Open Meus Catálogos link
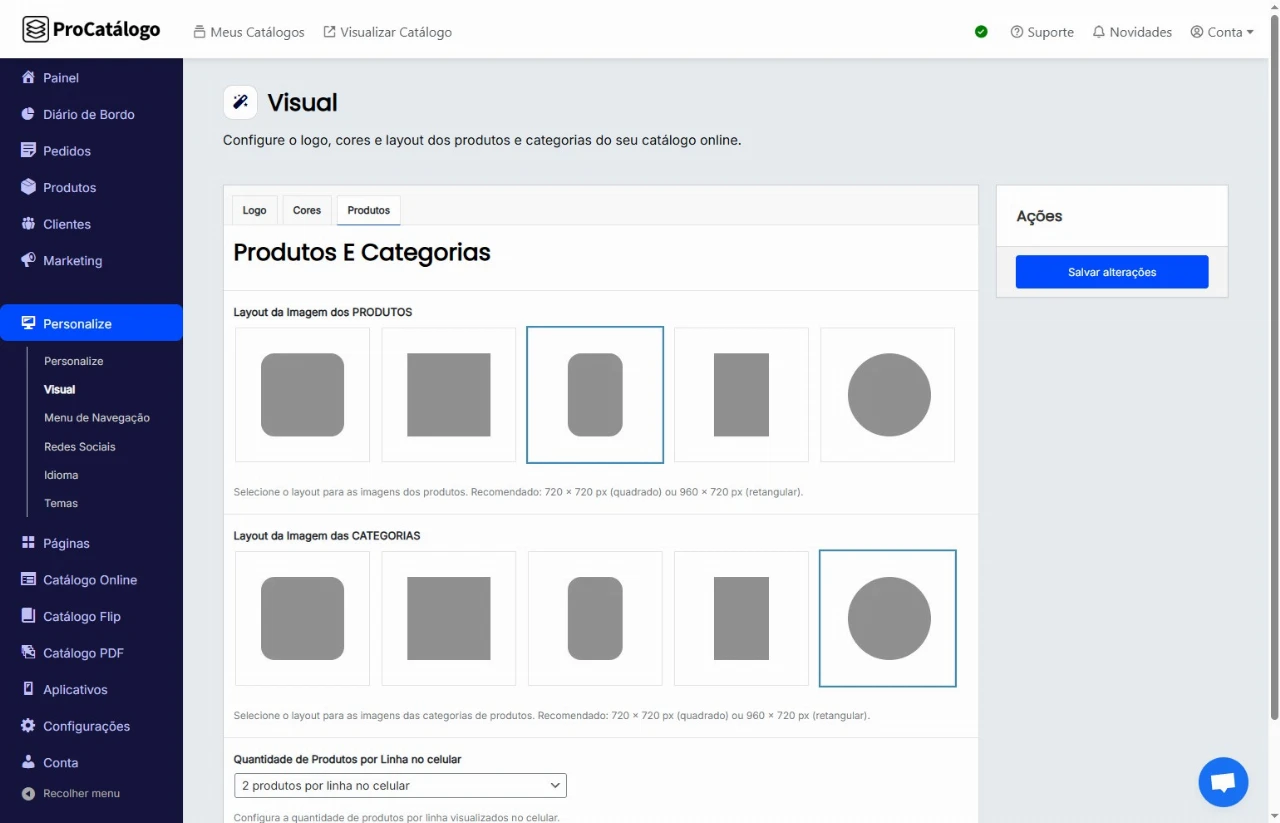The width and height of the screenshot is (1280, 823). (x=249, y=32)
